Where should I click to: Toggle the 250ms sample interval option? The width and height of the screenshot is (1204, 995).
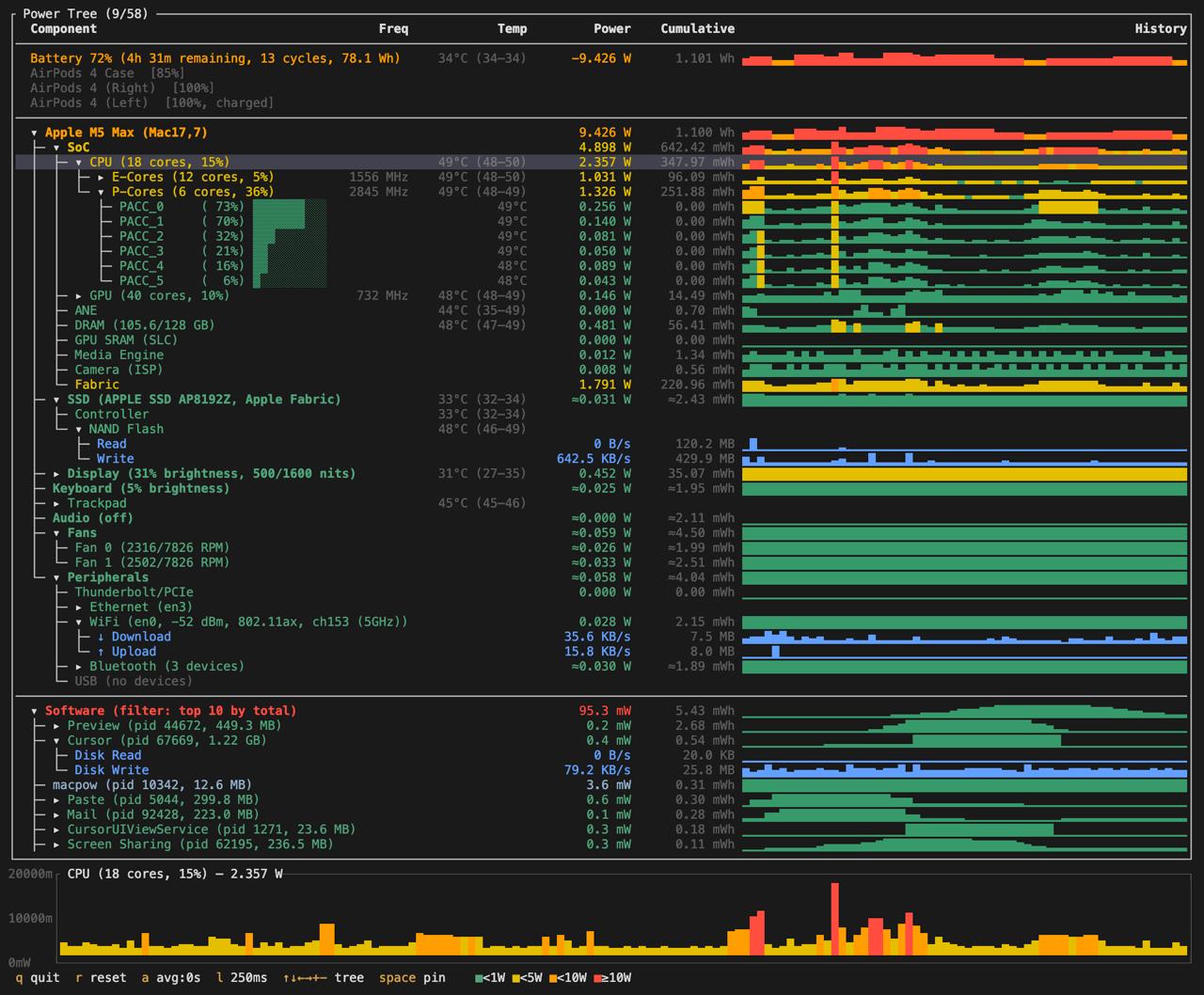coord(242,978)
